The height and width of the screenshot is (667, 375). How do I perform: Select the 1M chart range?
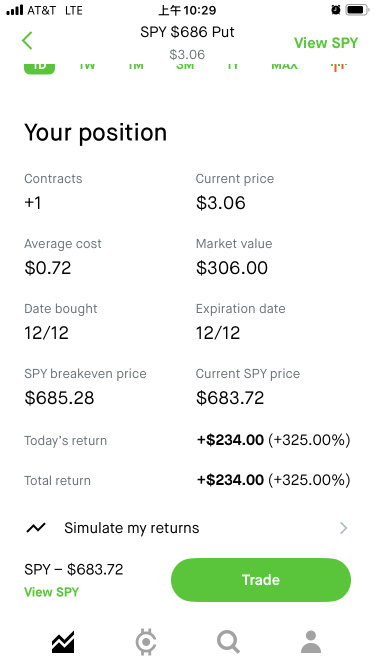tap(136, 66)
